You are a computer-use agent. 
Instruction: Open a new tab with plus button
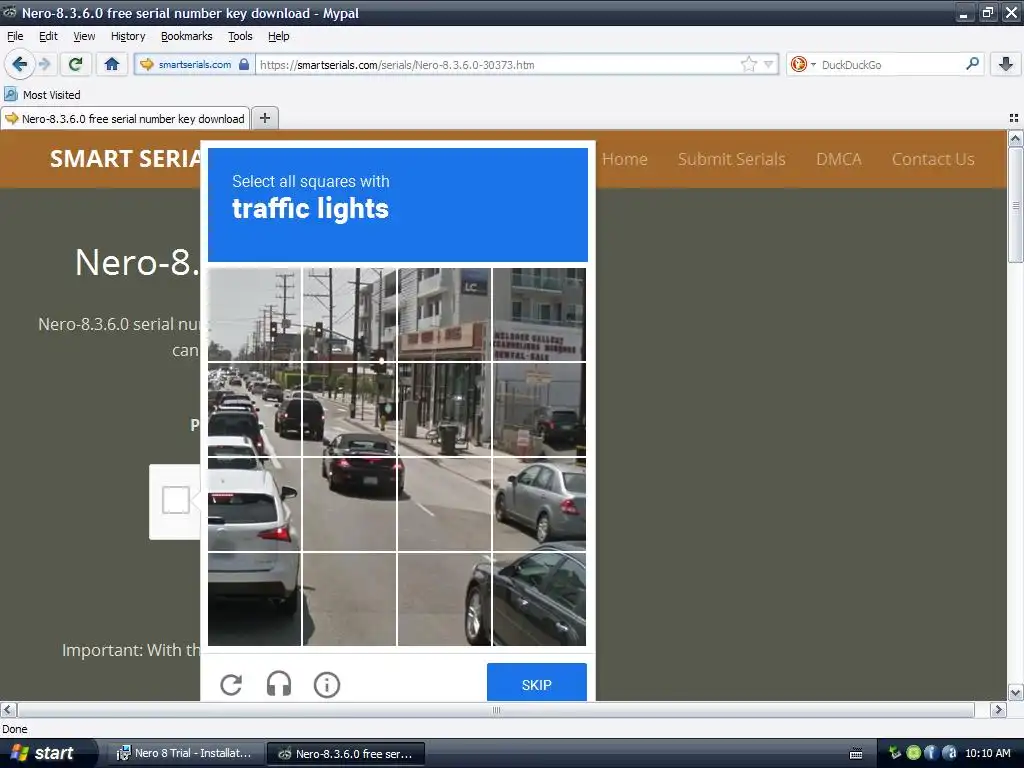coord(264,118)
